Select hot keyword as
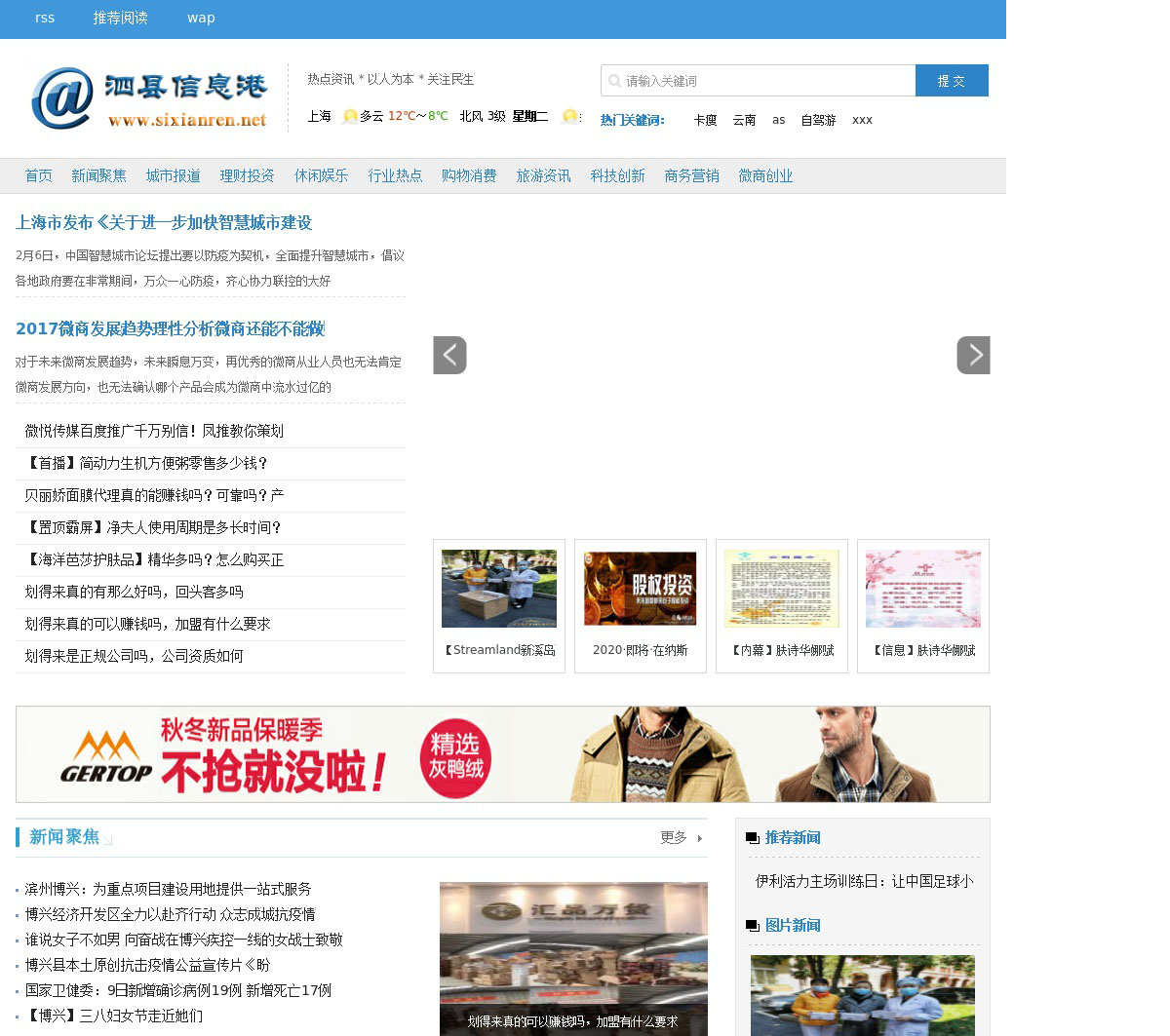Viewport: 1170px width, 1036px height. pyautogui.click(x=778, y=120)
